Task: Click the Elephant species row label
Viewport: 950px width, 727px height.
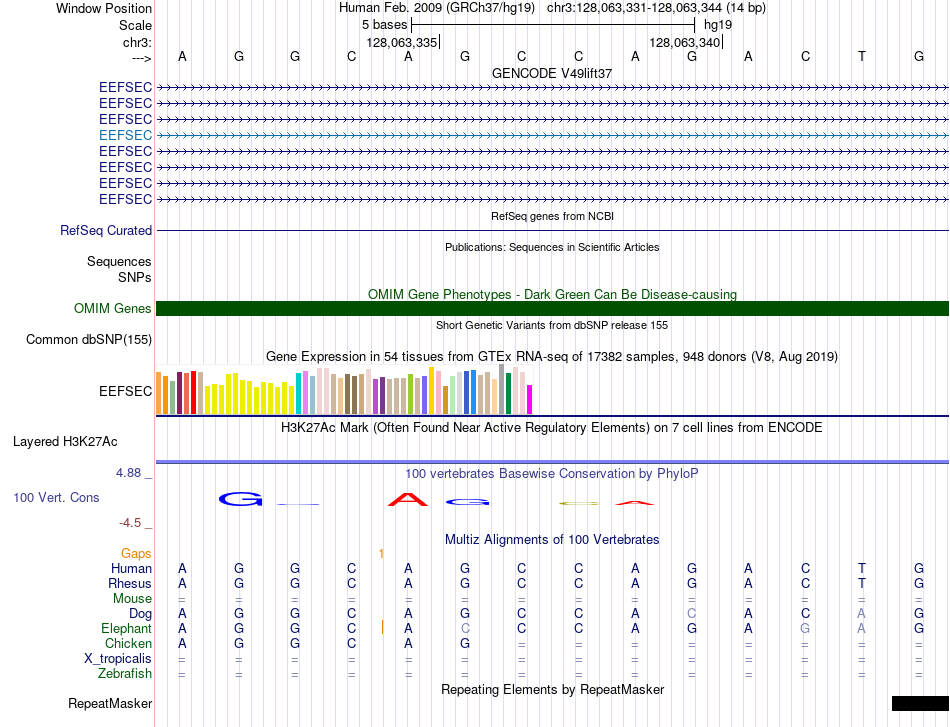Action: [x=127, y=628]
